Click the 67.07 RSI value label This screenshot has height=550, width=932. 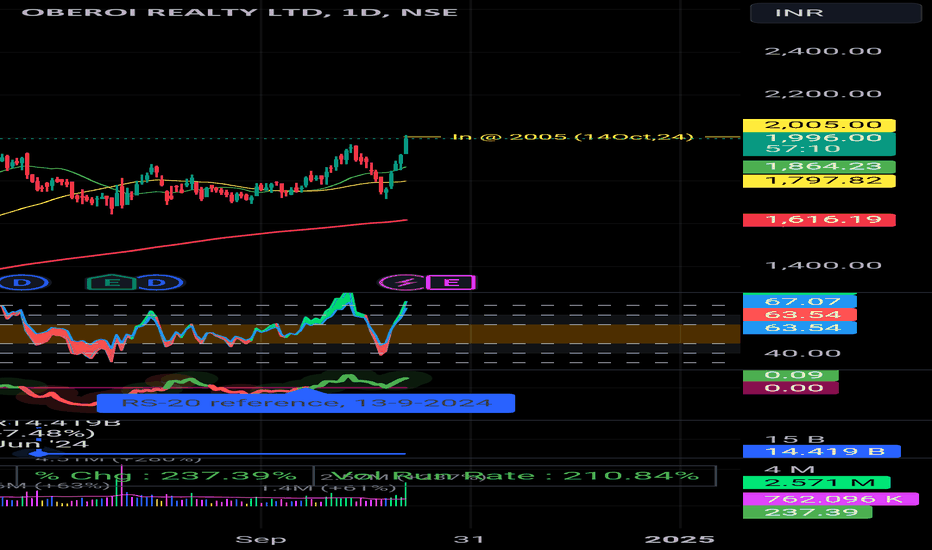tap(799, 301)
